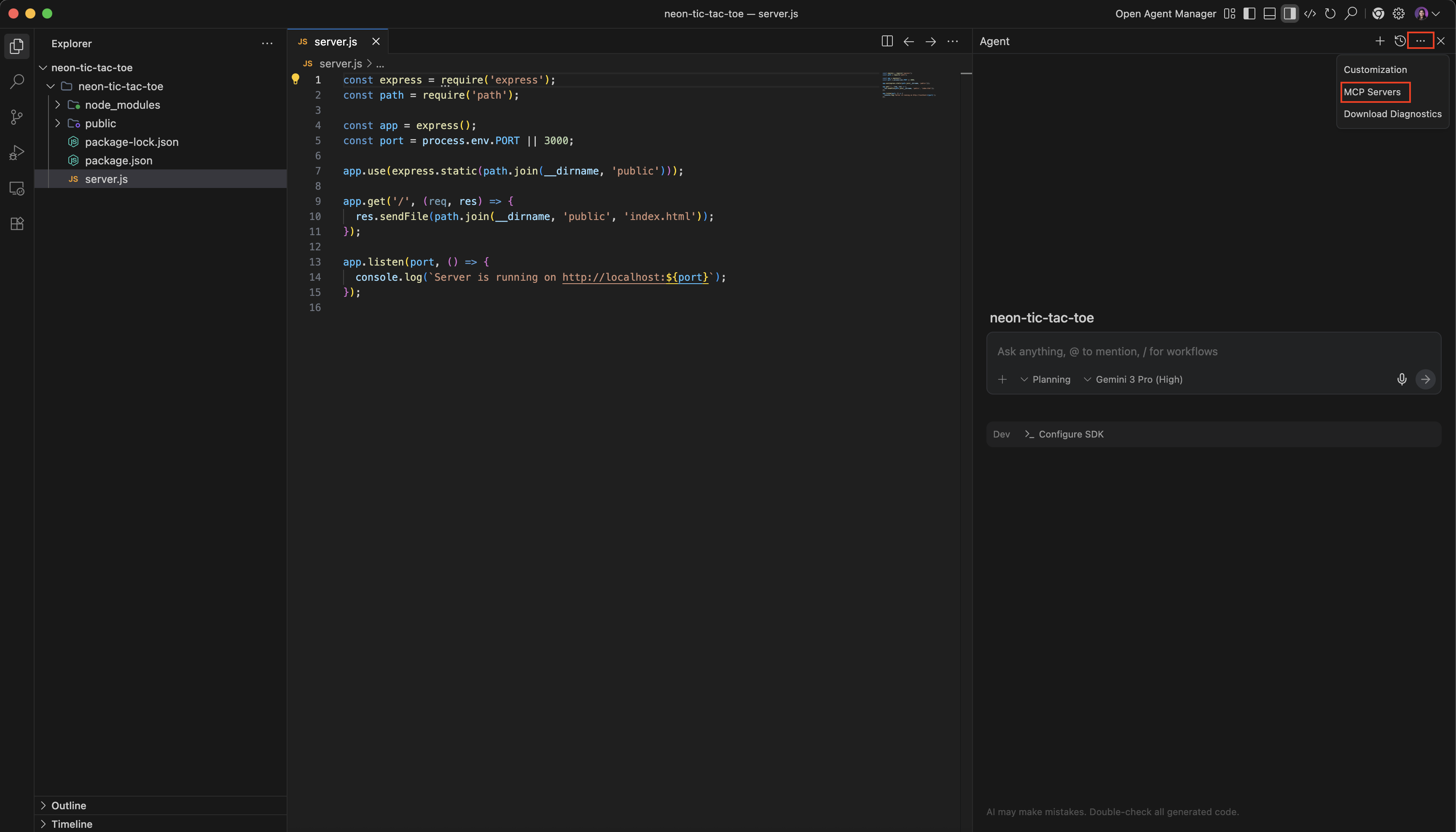This screenshot has height=832, width=1456.
Task: Toggle the bottom panel layout control
Action: click(1269, 13)
